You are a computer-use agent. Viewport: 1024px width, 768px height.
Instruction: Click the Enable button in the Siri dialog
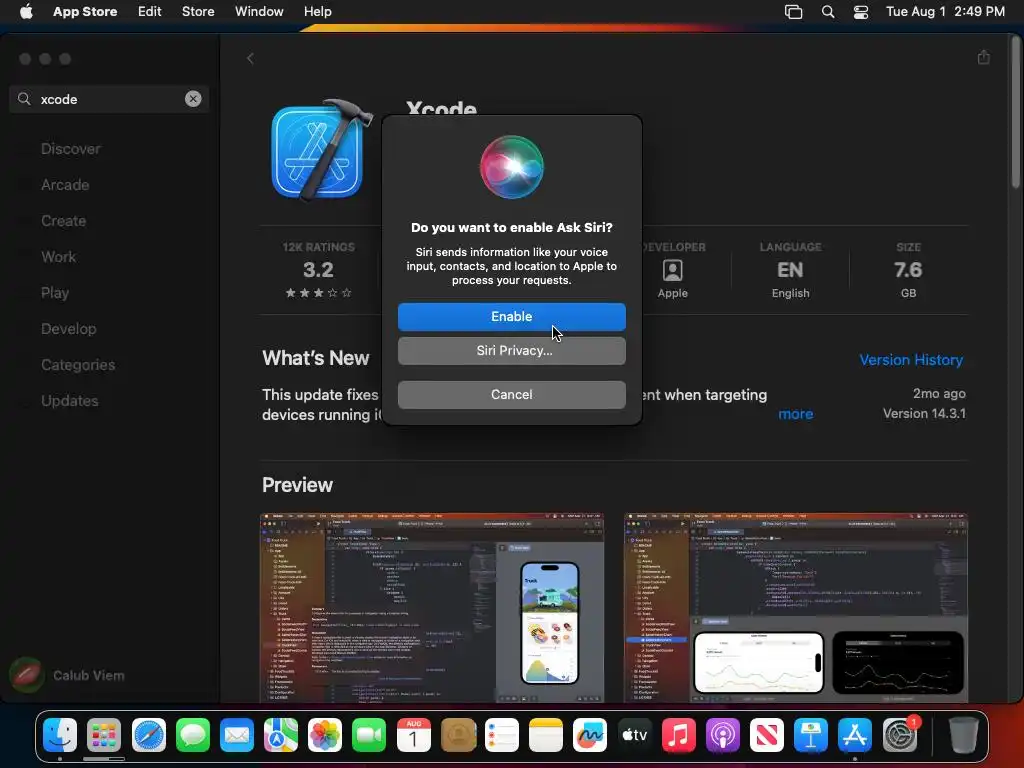point(511,317)
